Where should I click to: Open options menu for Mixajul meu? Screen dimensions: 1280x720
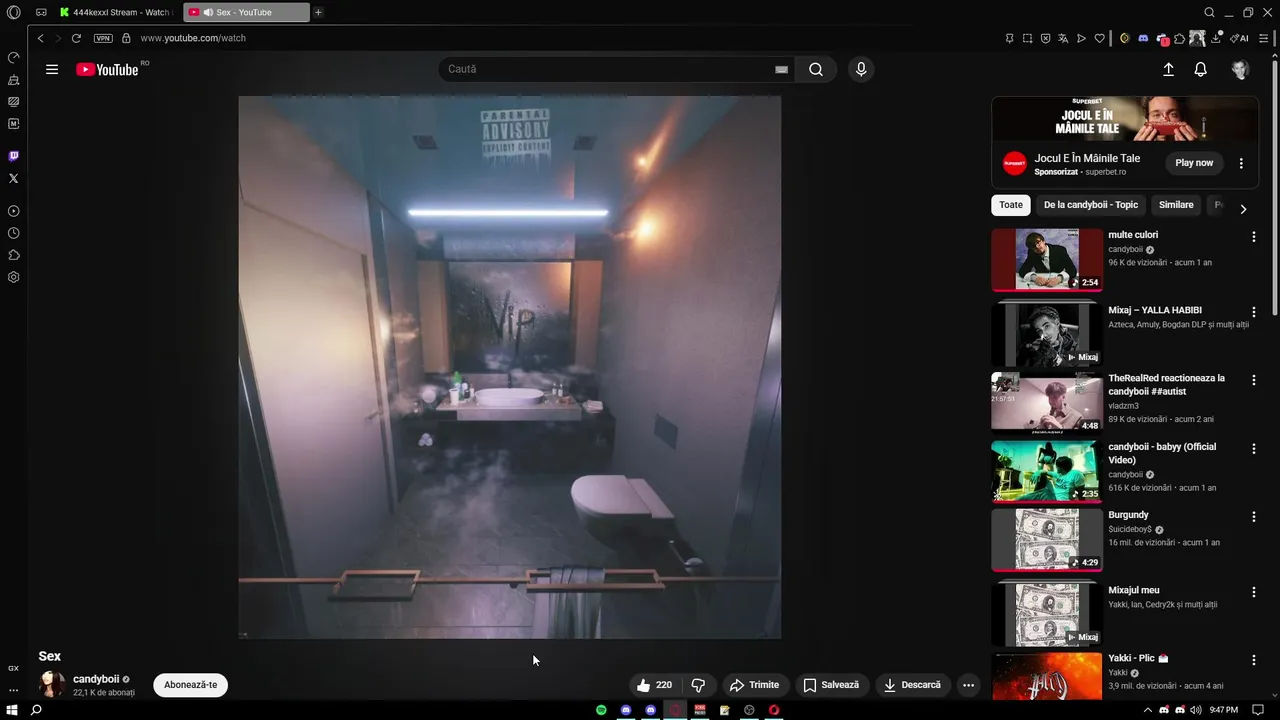(x=1253, y=592)
